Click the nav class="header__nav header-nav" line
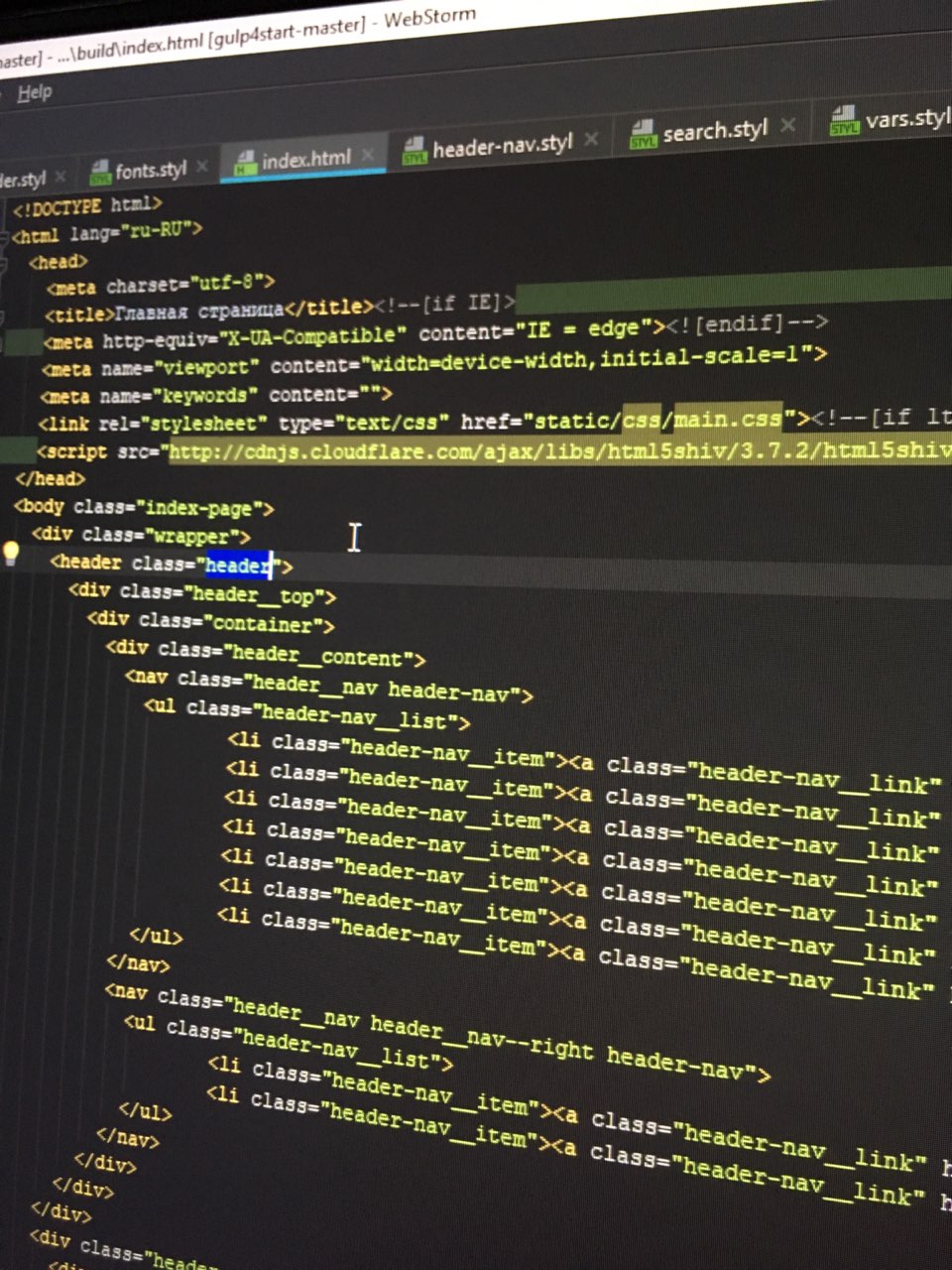This screenshot has height=1270, width=952. pos(329,687)
